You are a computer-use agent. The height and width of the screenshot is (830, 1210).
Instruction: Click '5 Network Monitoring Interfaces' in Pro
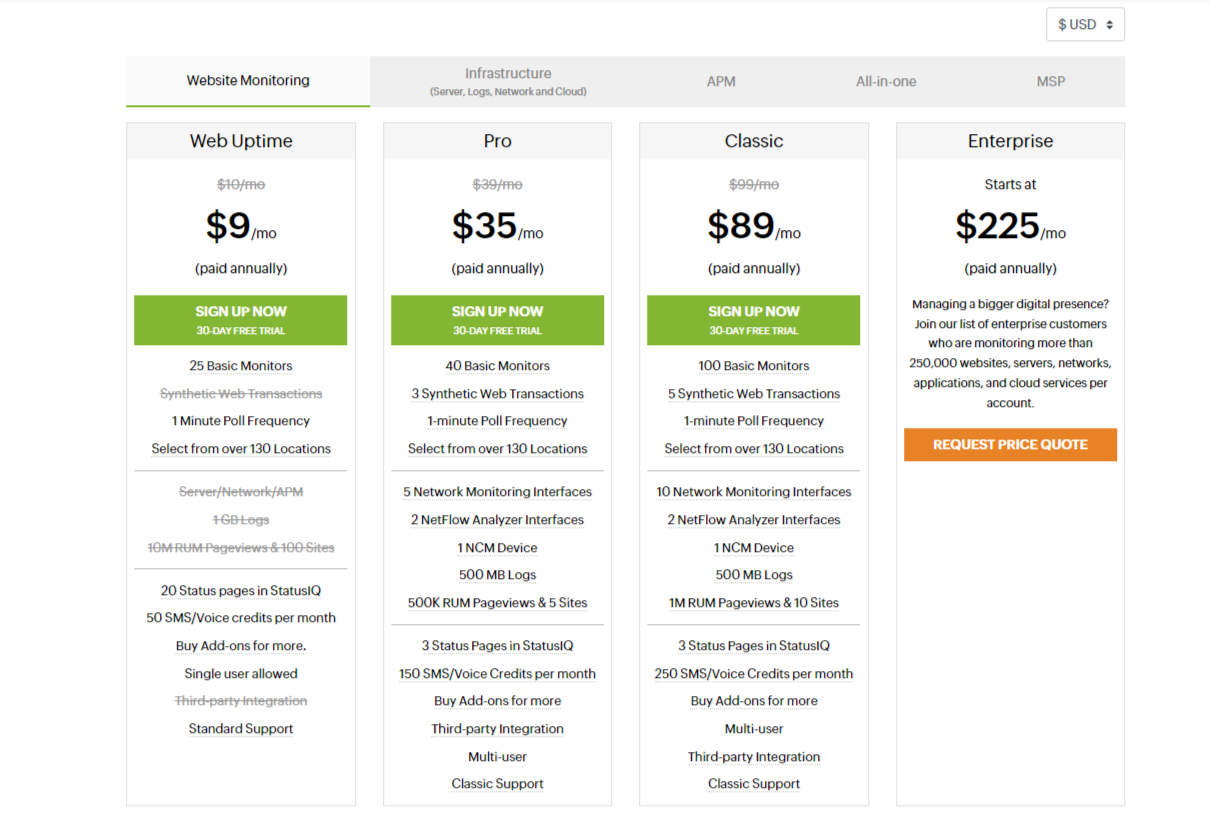pos(497,492)
